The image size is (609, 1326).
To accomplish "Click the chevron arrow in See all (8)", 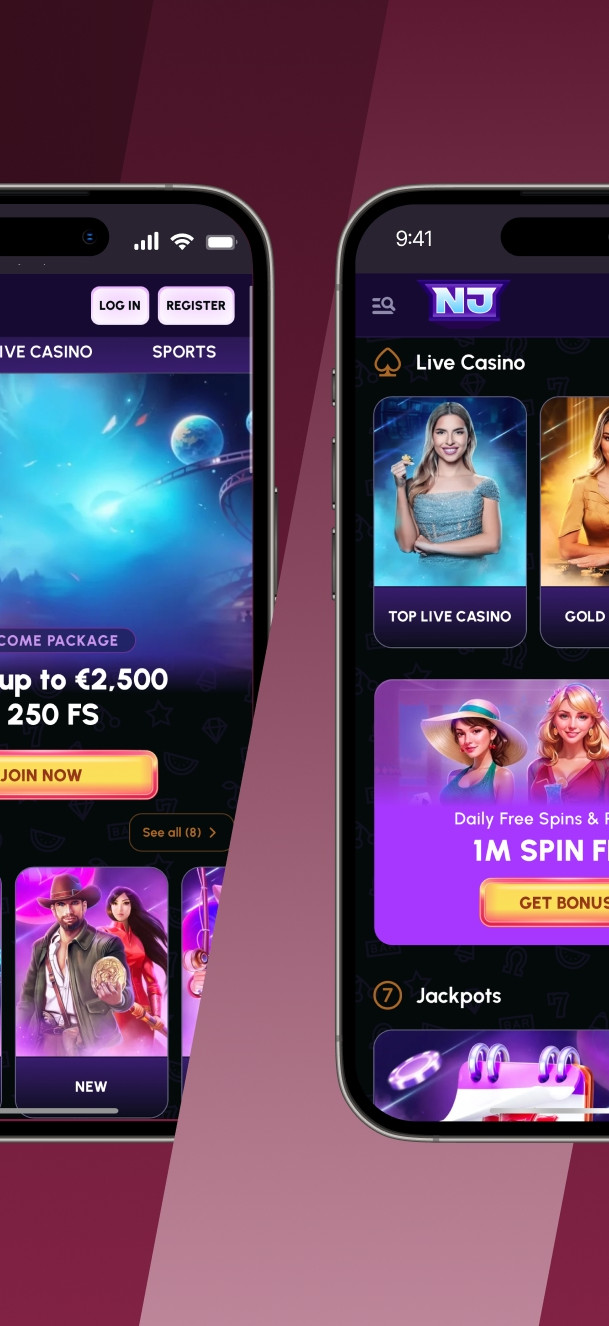I will 212,832.
